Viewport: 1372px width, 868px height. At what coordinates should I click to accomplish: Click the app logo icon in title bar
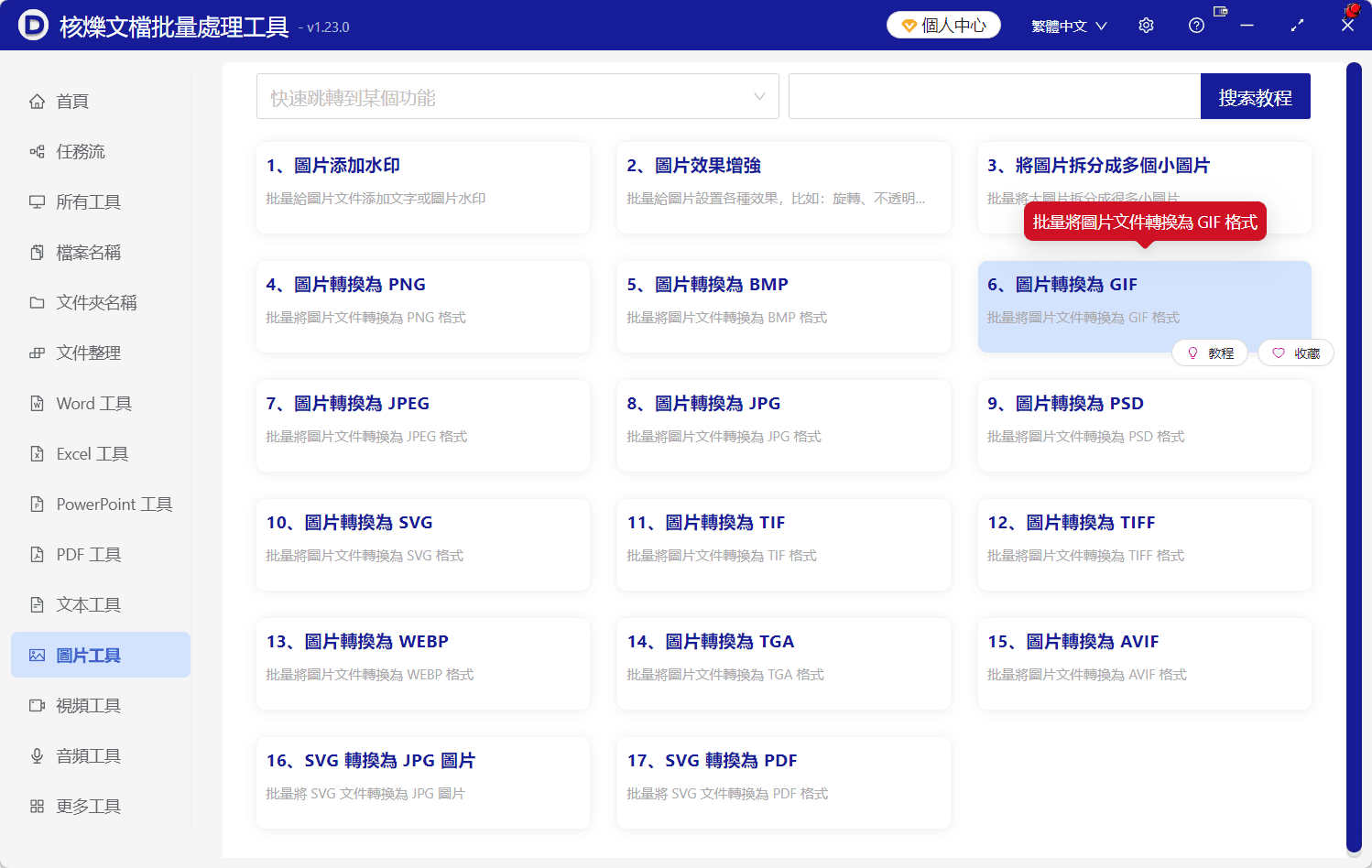coord(33,25)
